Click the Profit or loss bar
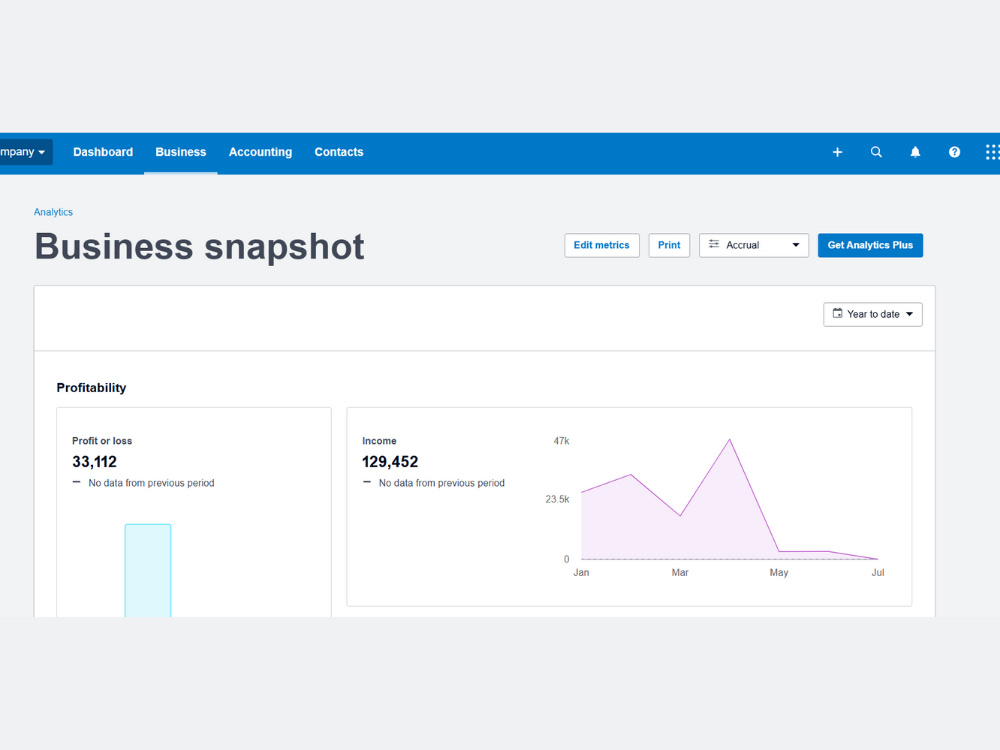The height and width of the screenshot is (750, 1000). pyautogui.click(x=148, y=570)
